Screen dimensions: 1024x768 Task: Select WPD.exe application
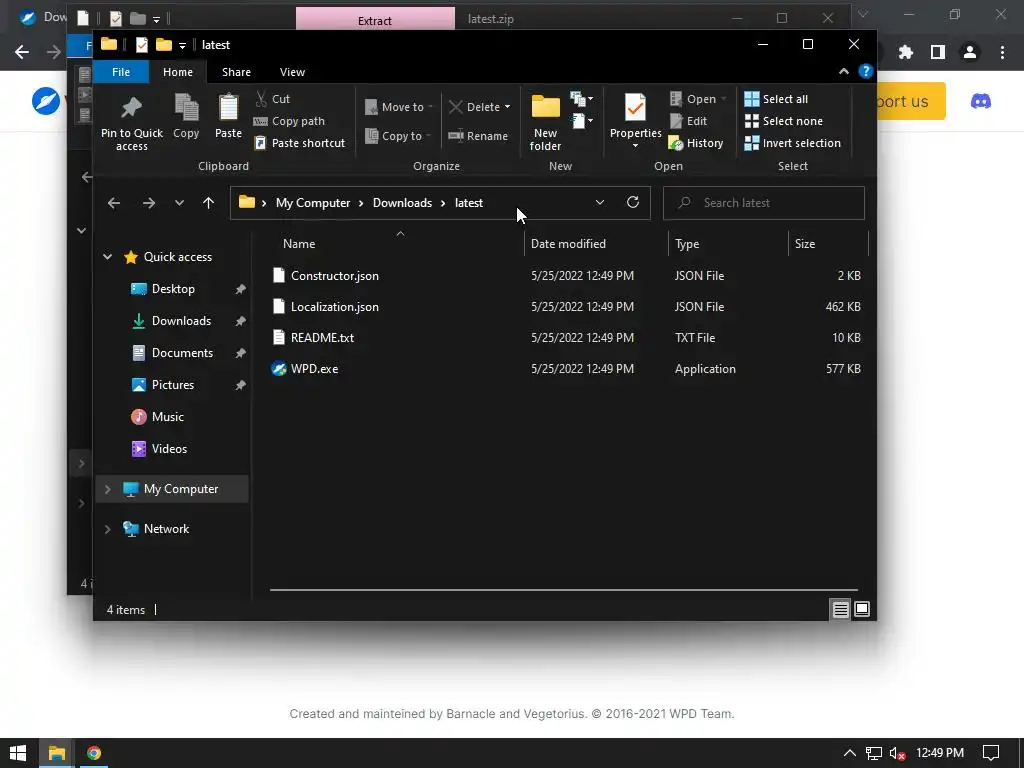pyautogui.click(x=314, y=369)
